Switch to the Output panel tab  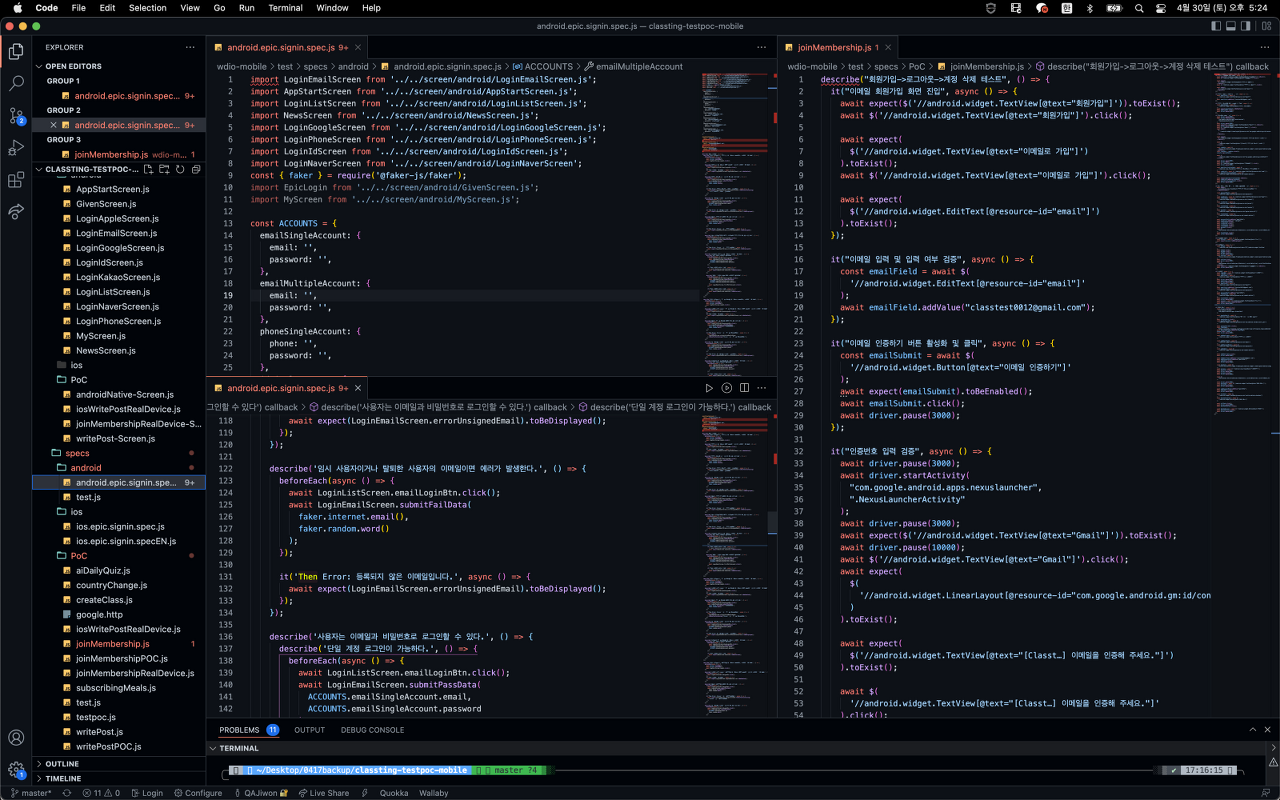pyautogui.click(x=309, y=730)
